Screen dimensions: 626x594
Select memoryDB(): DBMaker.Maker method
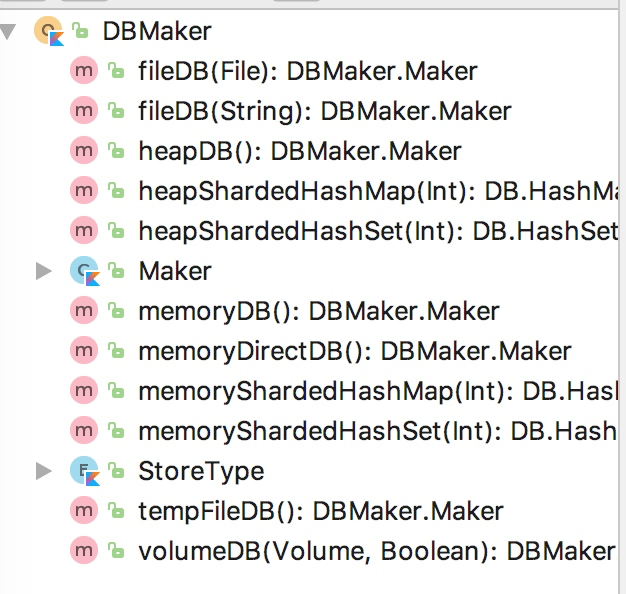click(x=319, y=312)
